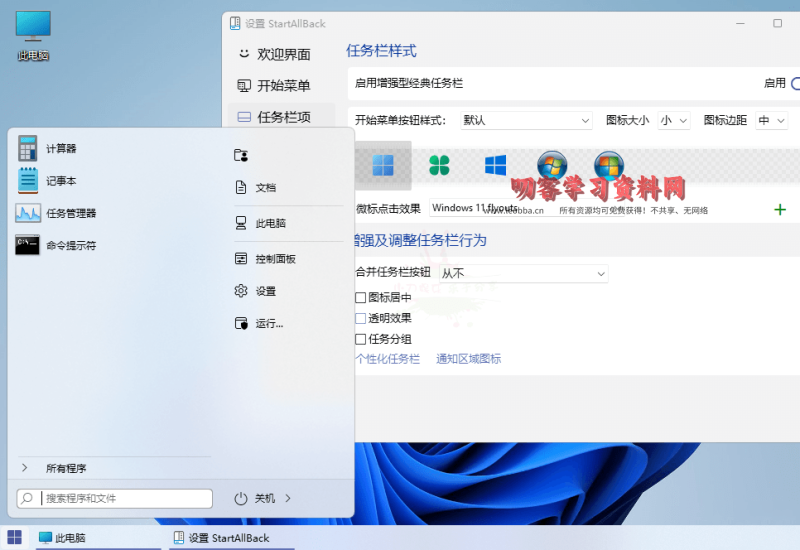Click the Windows start button on taskbar

15,537
